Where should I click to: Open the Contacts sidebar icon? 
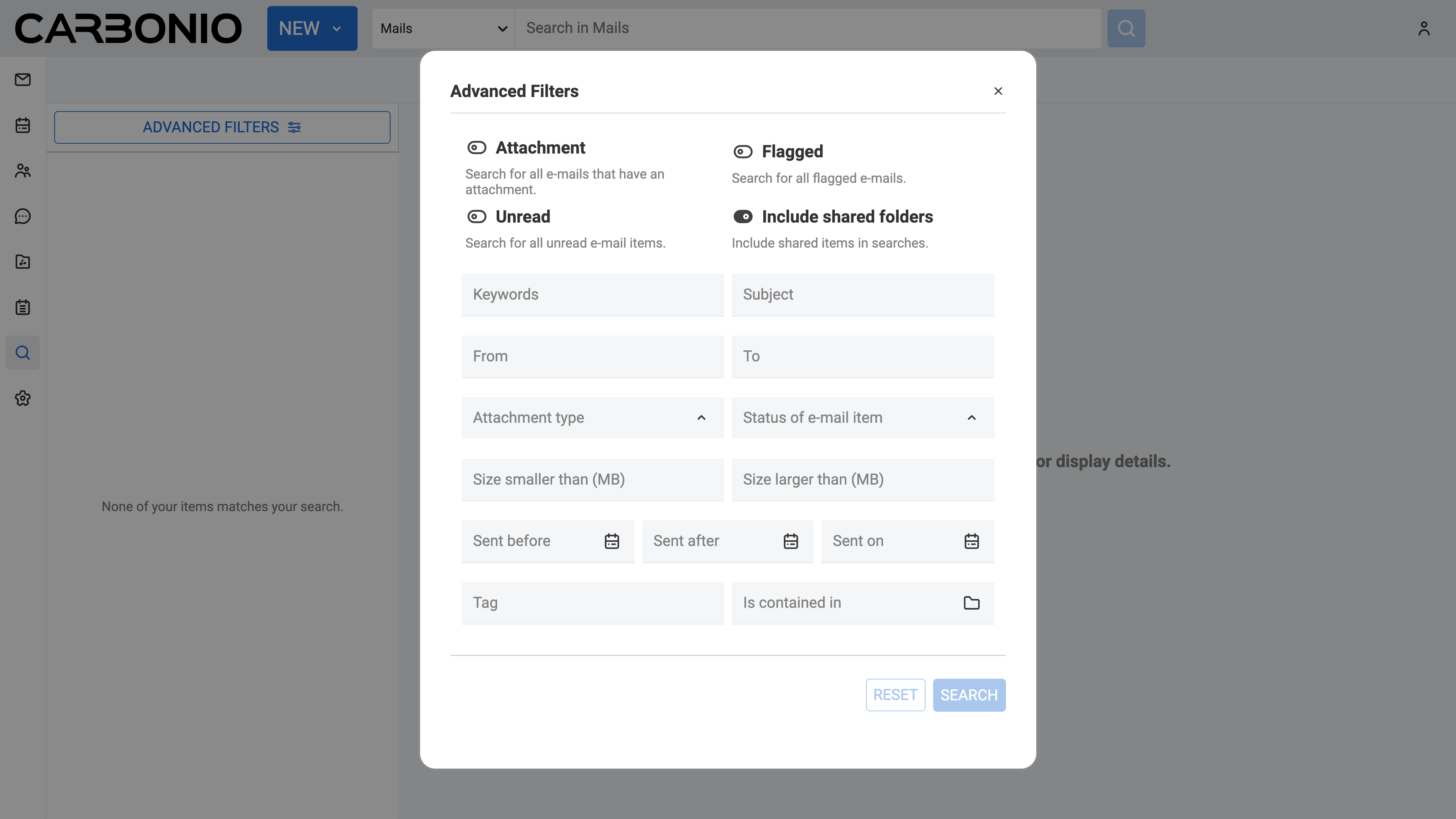click(23, 171)
